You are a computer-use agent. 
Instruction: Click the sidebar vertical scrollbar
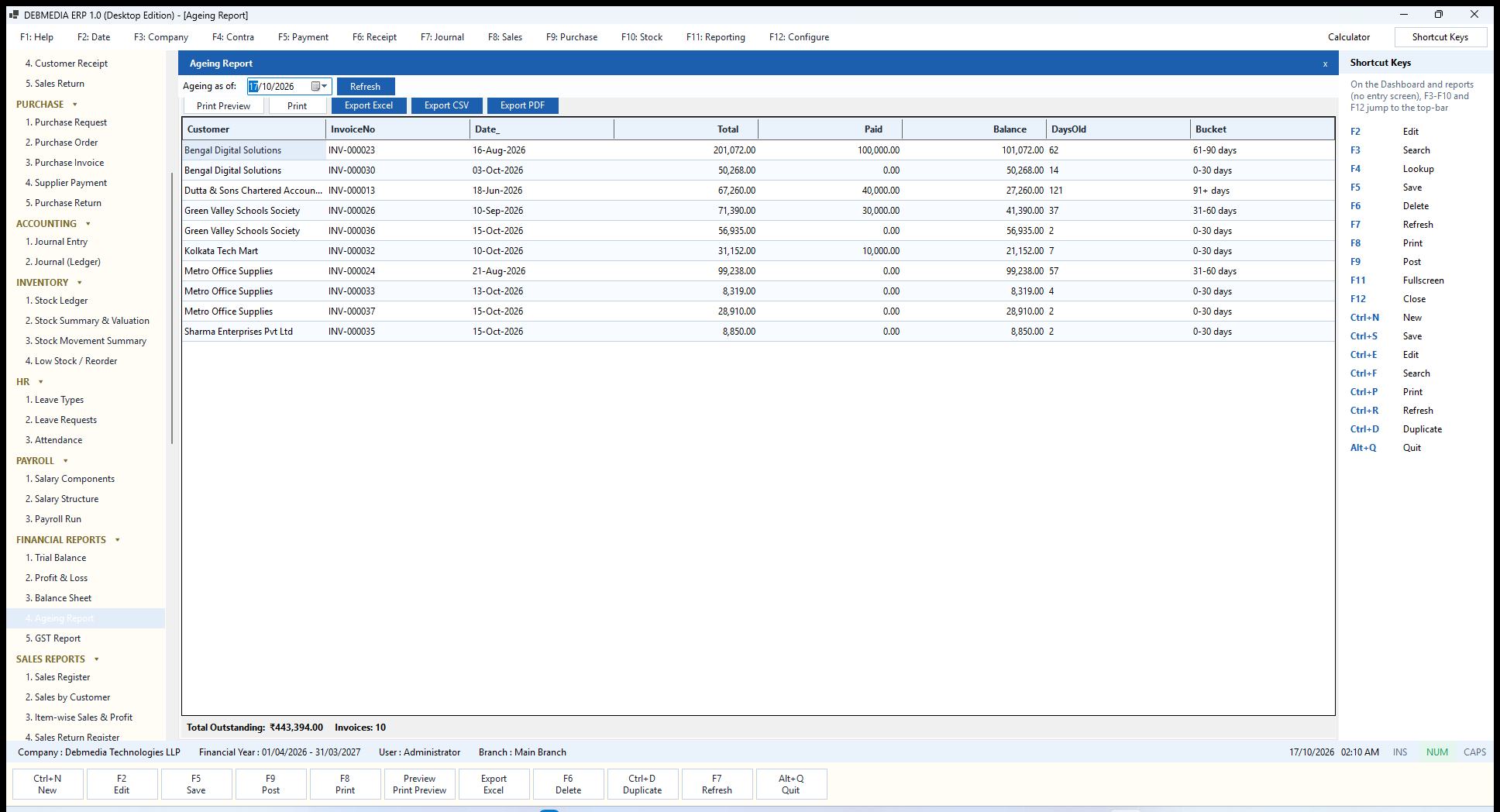tap(171, 310)
